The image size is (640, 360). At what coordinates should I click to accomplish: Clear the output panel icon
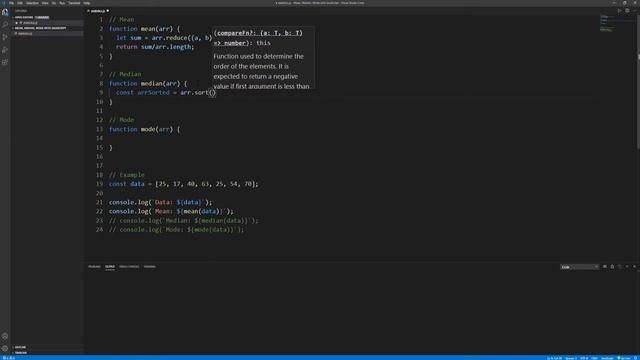[604, 267]
